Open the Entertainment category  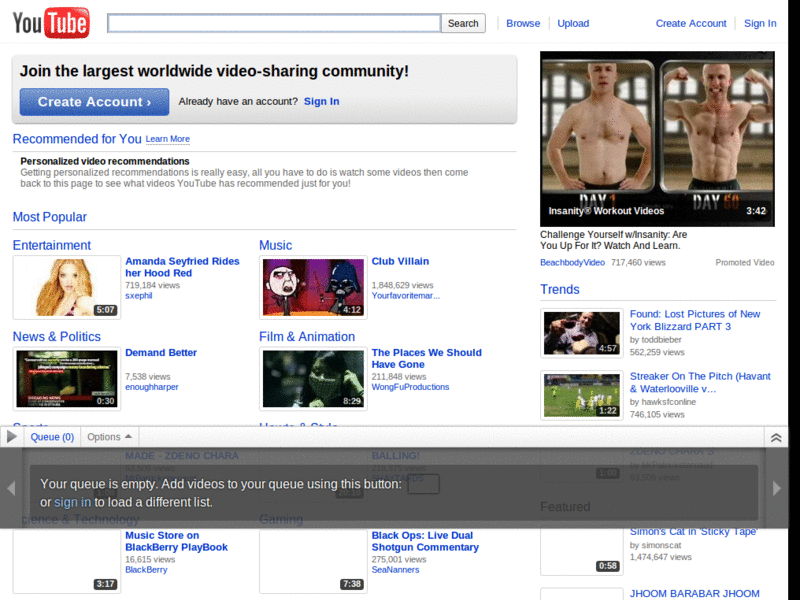pyautogui.click(x=52, y=245)
